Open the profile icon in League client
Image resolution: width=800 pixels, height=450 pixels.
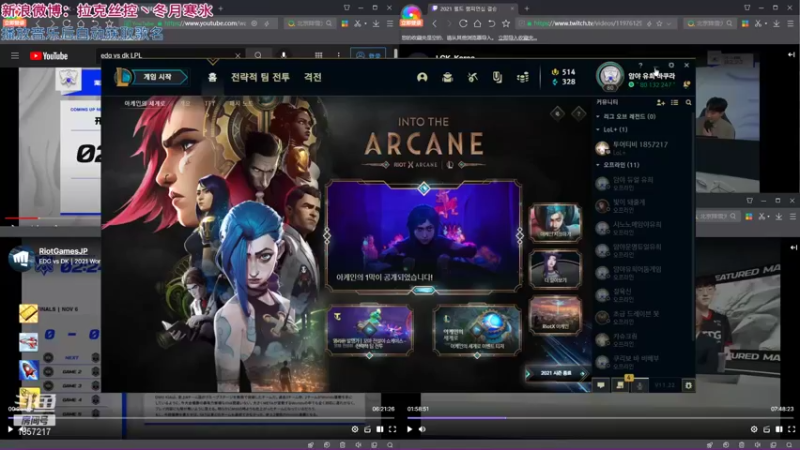coord(422,77)
